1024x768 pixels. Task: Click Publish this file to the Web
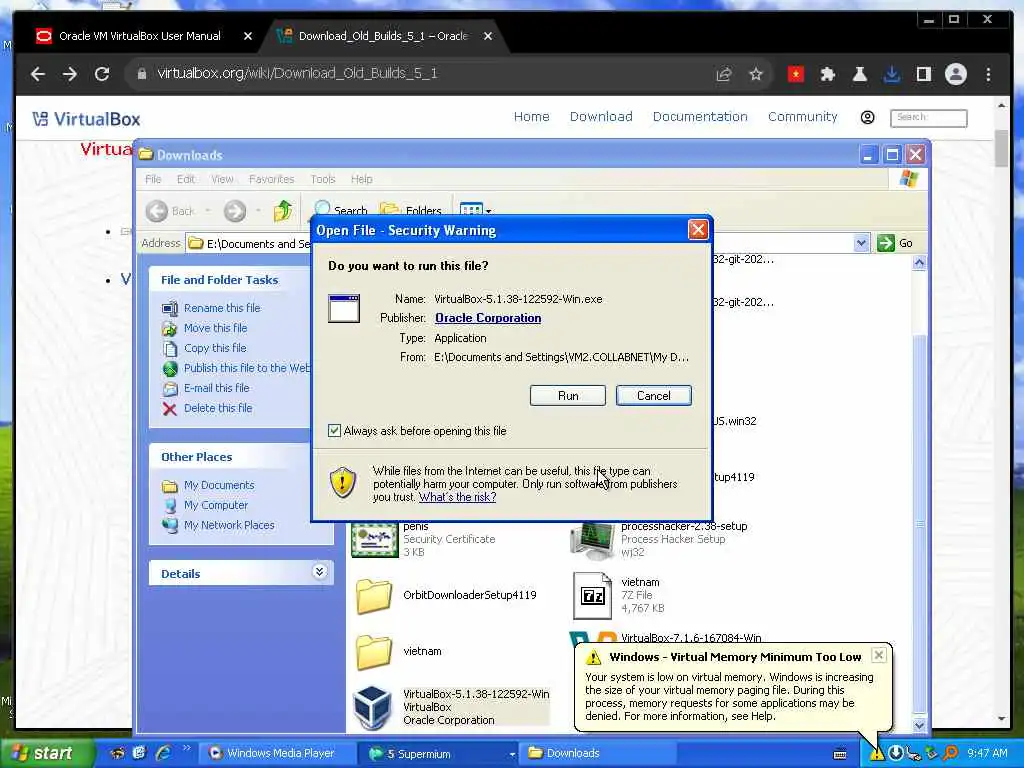click(x=247, y=368)
